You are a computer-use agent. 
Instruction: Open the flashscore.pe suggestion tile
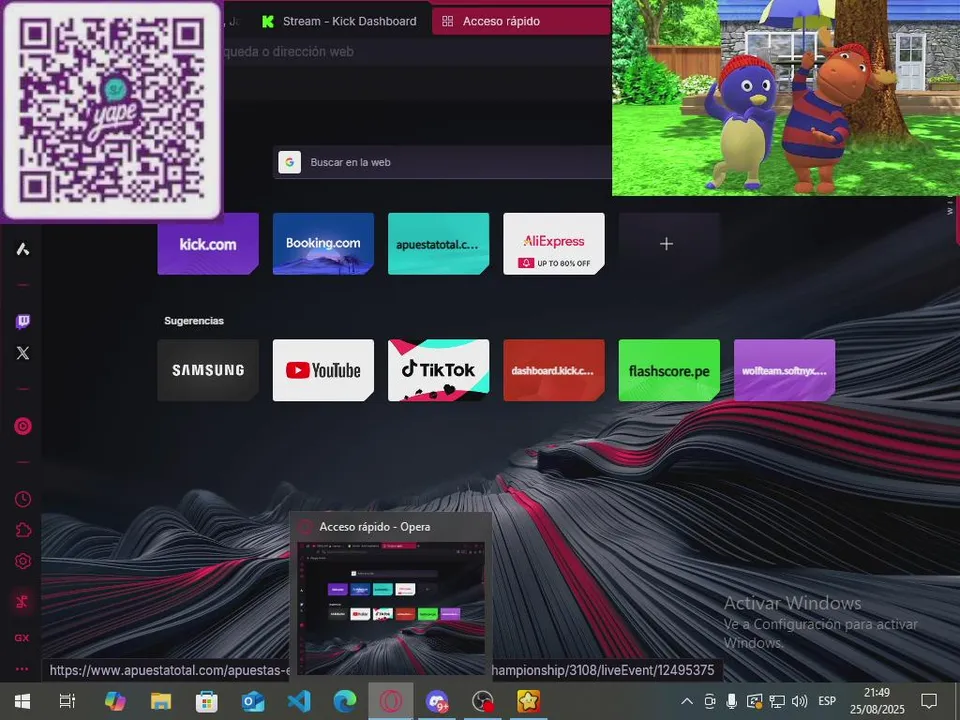click(669, 370)
